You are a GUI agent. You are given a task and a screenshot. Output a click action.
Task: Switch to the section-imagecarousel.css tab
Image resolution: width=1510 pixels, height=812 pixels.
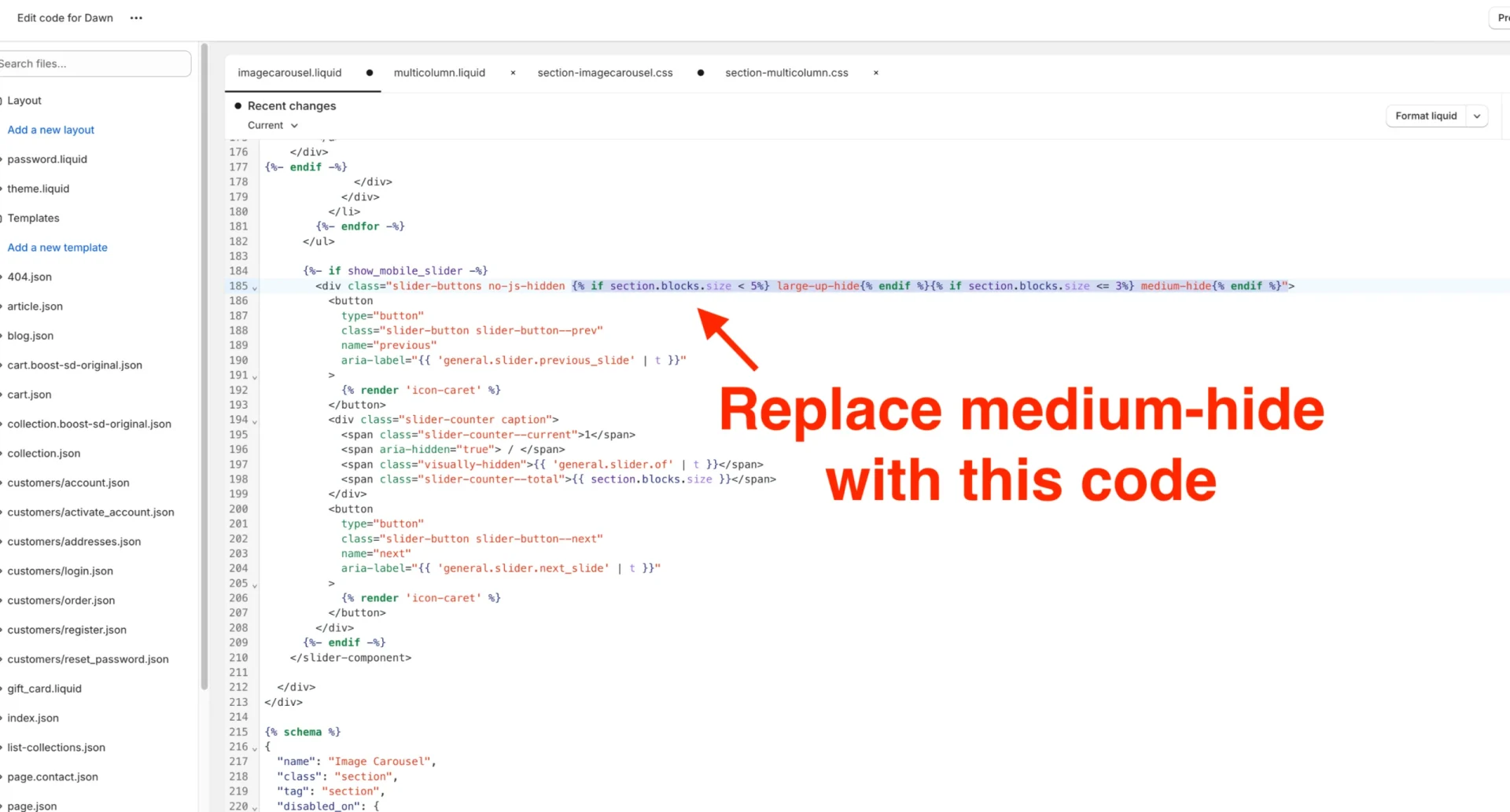pyautogui.click(x=605, y=73)
